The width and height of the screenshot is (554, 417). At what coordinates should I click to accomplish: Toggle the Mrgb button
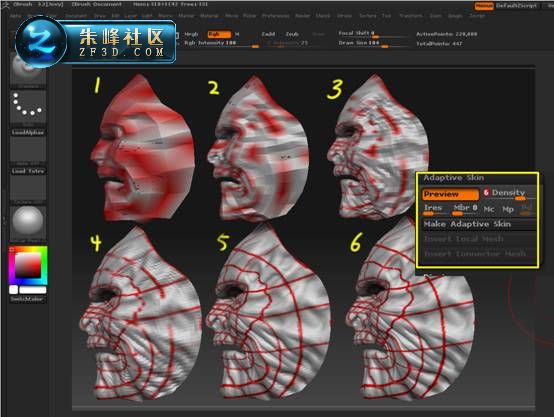(191, 34)
